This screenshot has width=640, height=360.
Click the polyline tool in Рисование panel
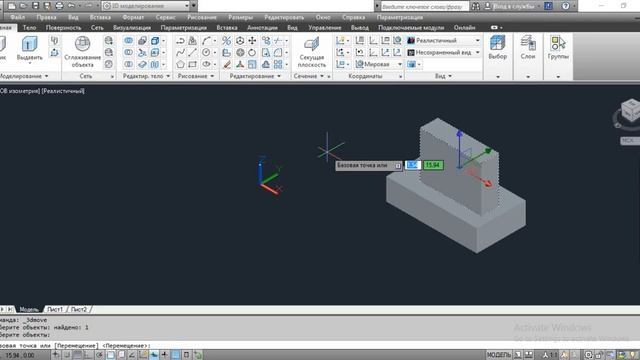(x=180, y=40)
